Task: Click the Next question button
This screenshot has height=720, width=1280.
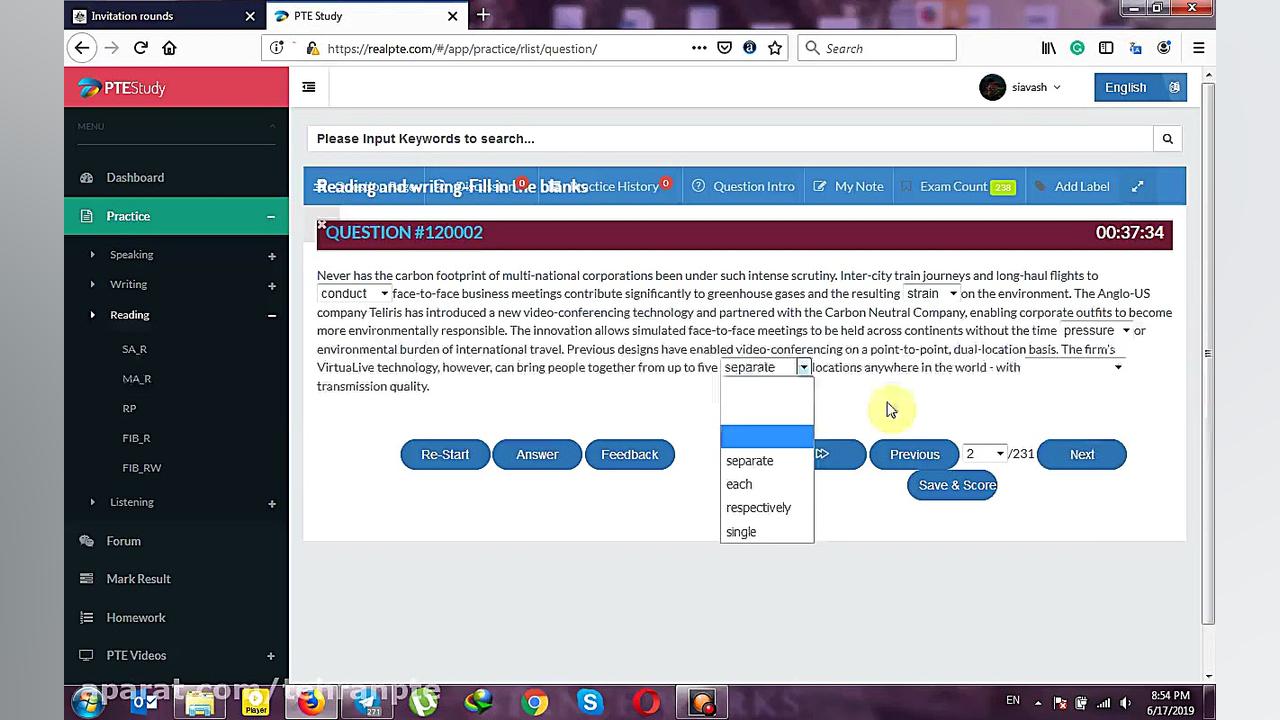Action: pos(1082,454)
